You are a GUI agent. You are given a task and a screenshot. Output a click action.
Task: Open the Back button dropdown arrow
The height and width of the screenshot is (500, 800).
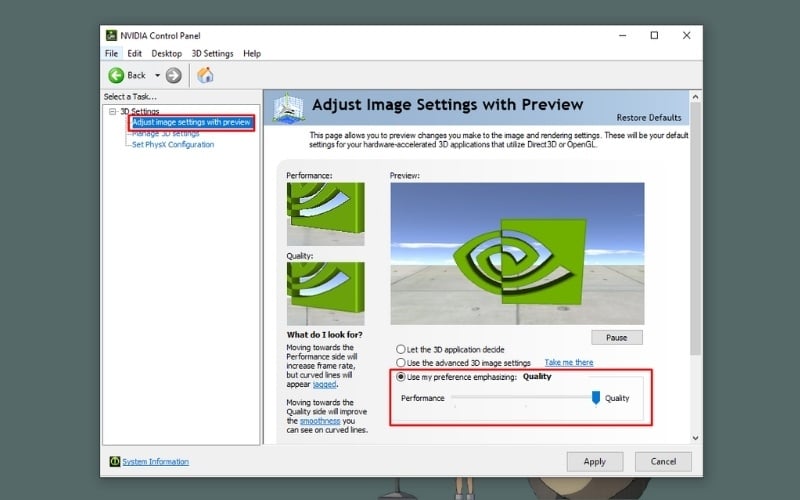(x=155, y=75)
